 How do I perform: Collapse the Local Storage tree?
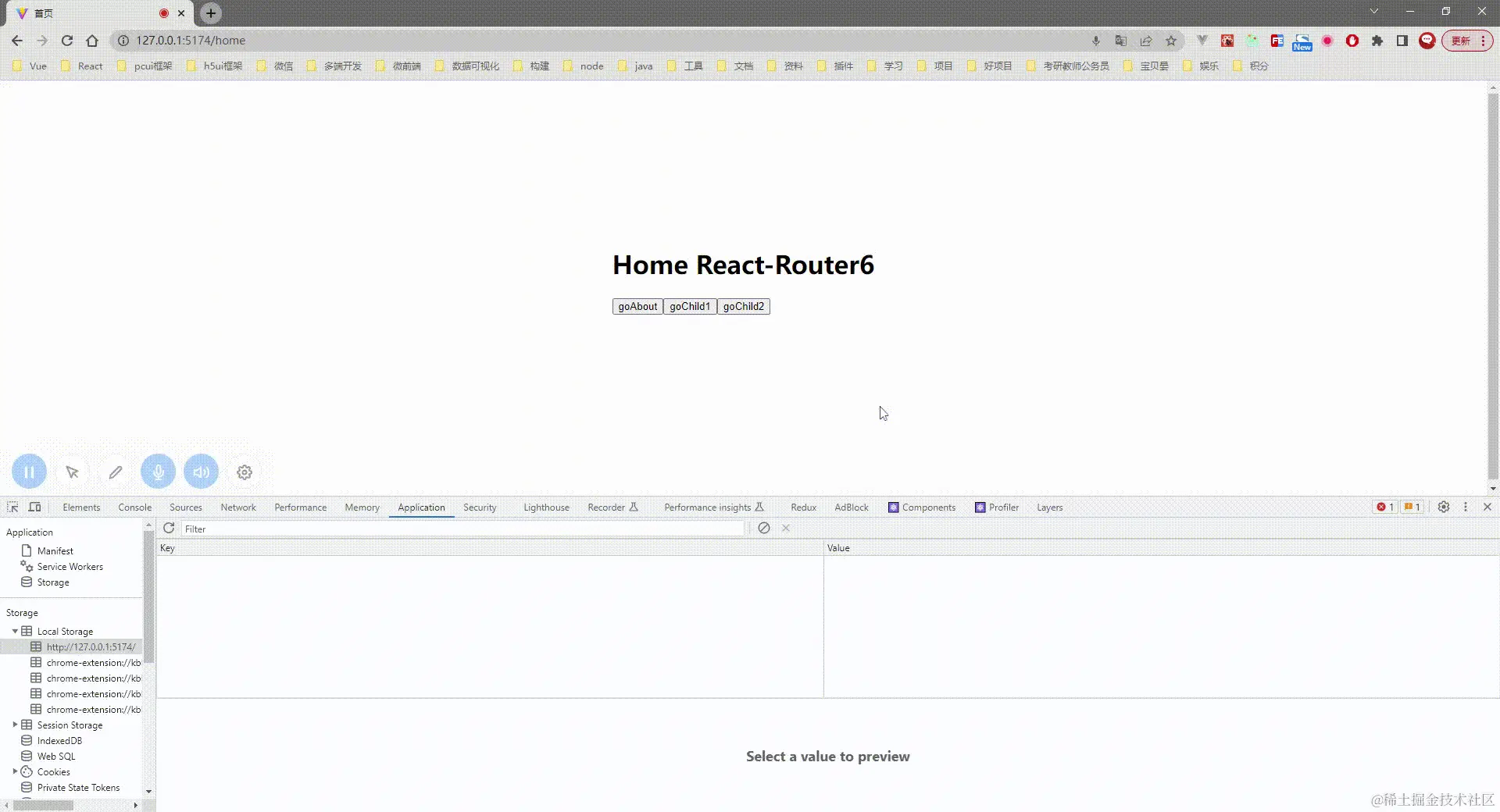coord(15,631)
